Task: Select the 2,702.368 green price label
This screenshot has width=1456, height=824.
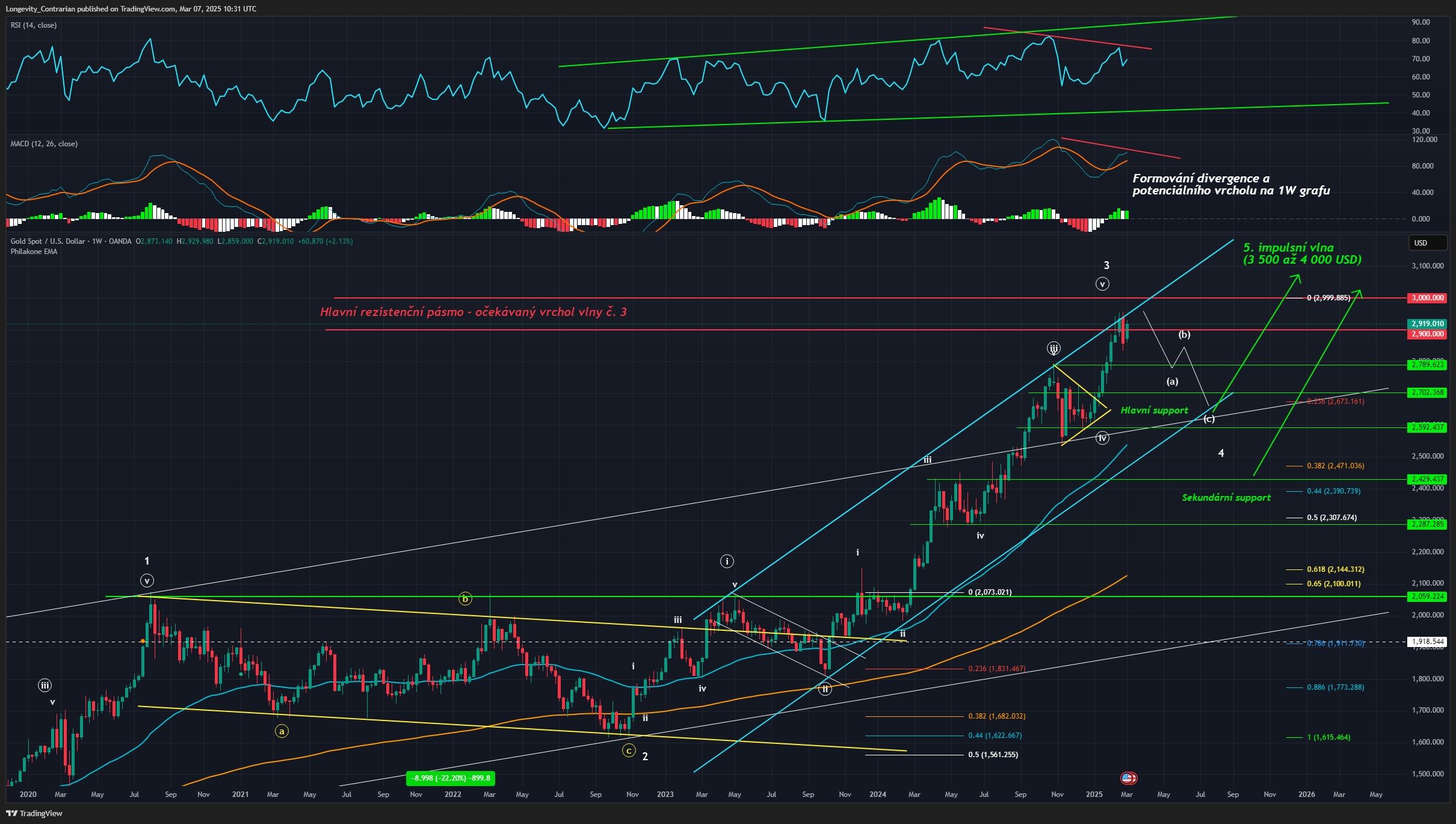Action: (1427, 392)
